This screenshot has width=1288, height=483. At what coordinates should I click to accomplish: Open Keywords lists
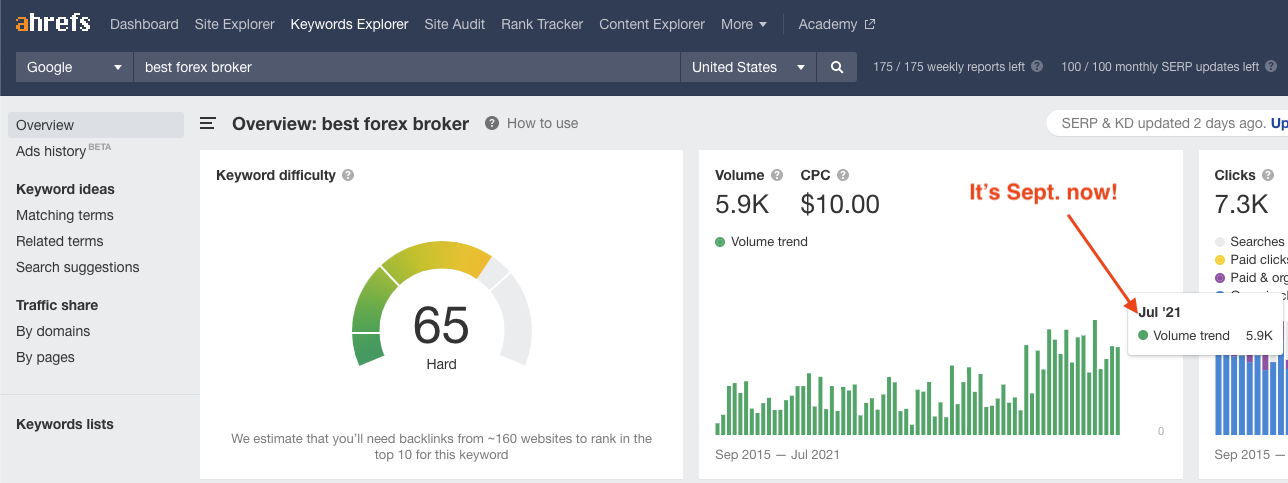tap(65, 424)
